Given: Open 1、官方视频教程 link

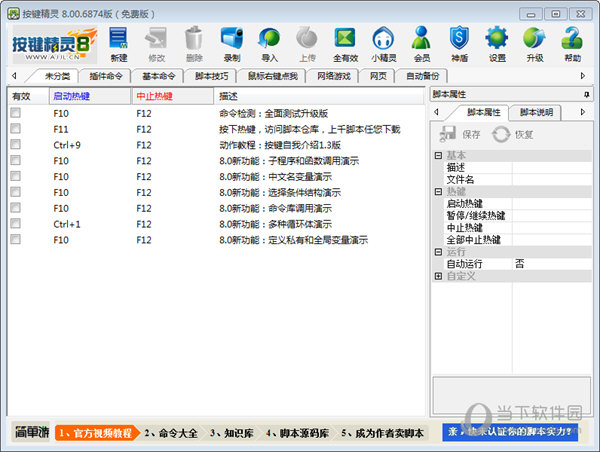Looking at the screenshot, I should pos(96,433).
